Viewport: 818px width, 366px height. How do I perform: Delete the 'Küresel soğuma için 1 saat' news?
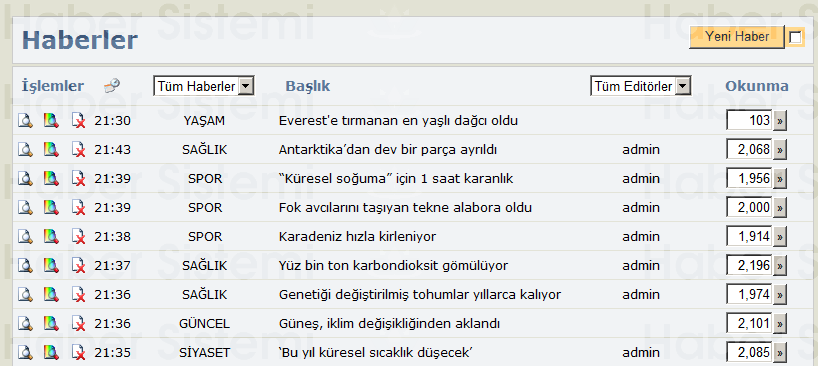tap(78, 179)
